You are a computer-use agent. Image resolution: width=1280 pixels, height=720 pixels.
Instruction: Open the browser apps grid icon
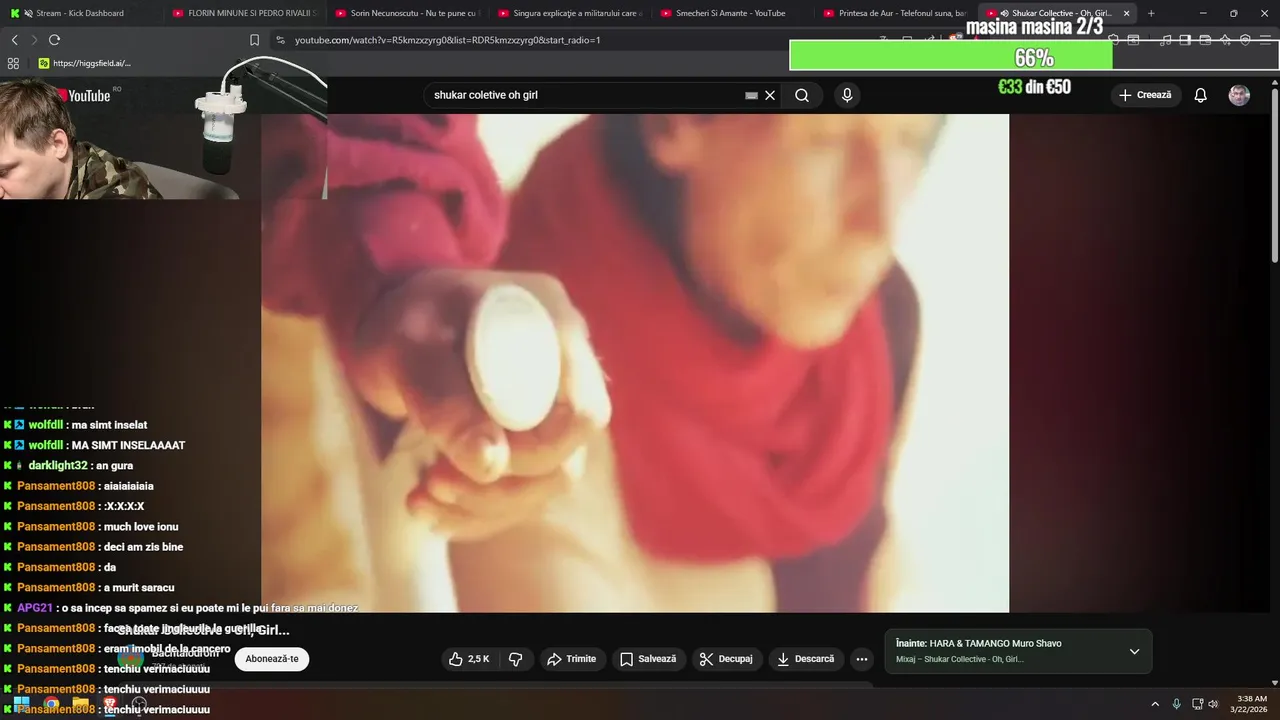[x=13, y=63]
